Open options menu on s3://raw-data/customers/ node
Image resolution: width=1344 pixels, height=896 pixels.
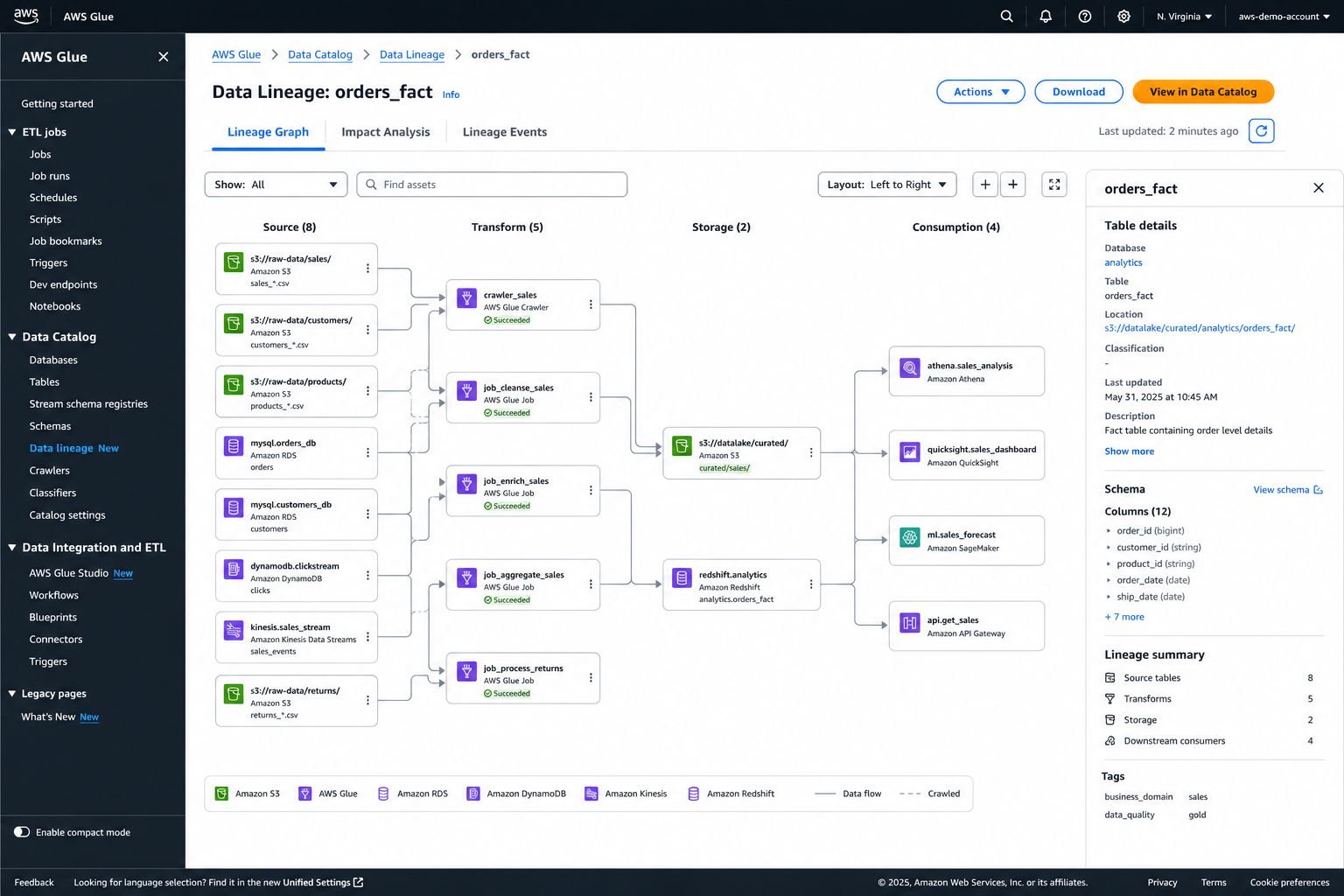[x=367, y=330]
